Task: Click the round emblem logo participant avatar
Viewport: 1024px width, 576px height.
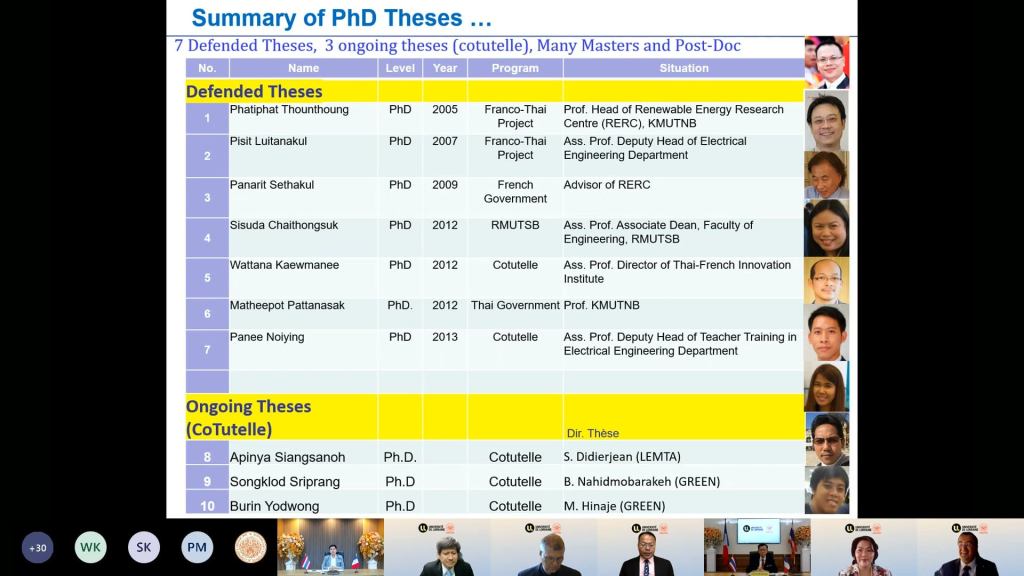Action: click(x=250, y=547)
